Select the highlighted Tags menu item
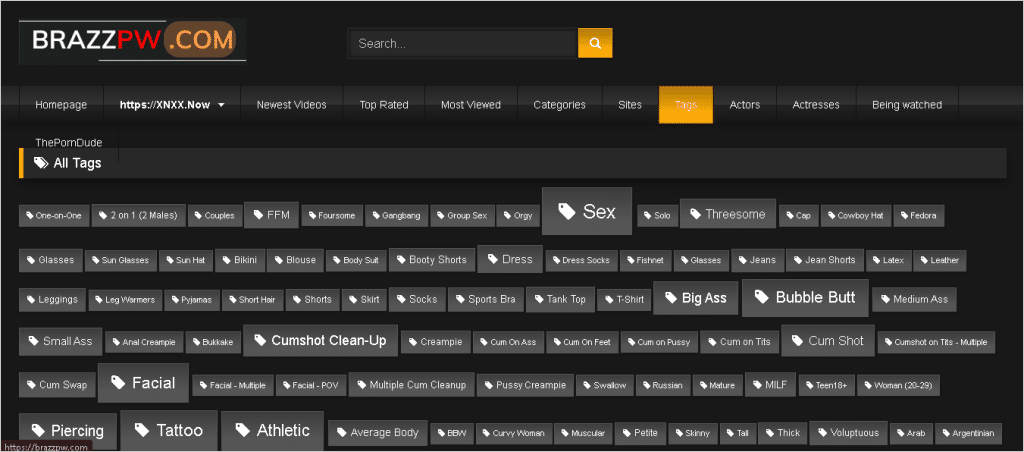This screenshot has width=1024, height=452. (x=686, y=105)
